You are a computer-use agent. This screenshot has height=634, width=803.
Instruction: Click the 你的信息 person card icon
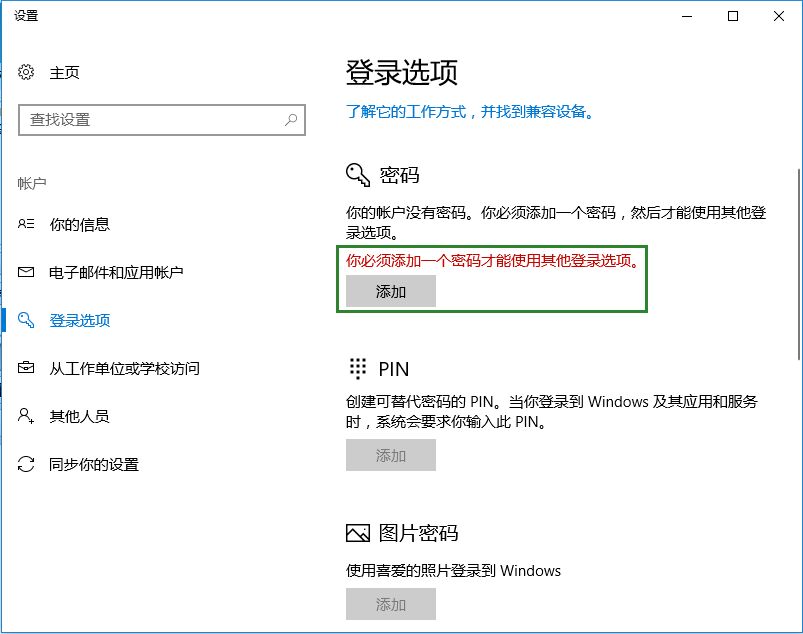tap(26, 224)
